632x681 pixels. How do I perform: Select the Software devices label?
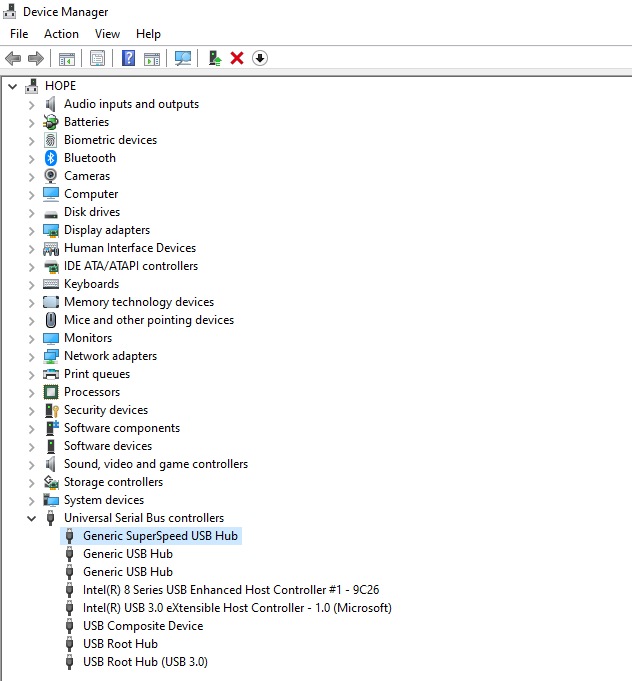tap(108, 446)
